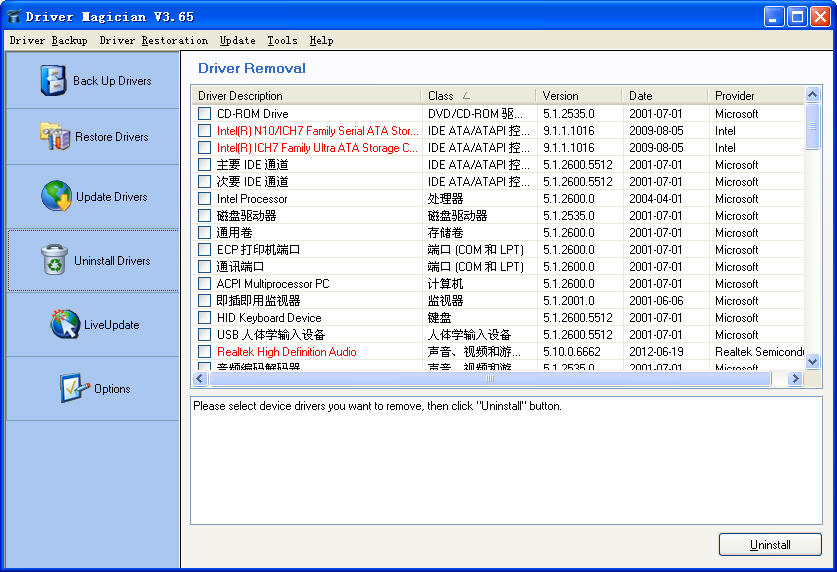837x572 pixels.
Task: Open the Tools menu
Action: point(282,41)
